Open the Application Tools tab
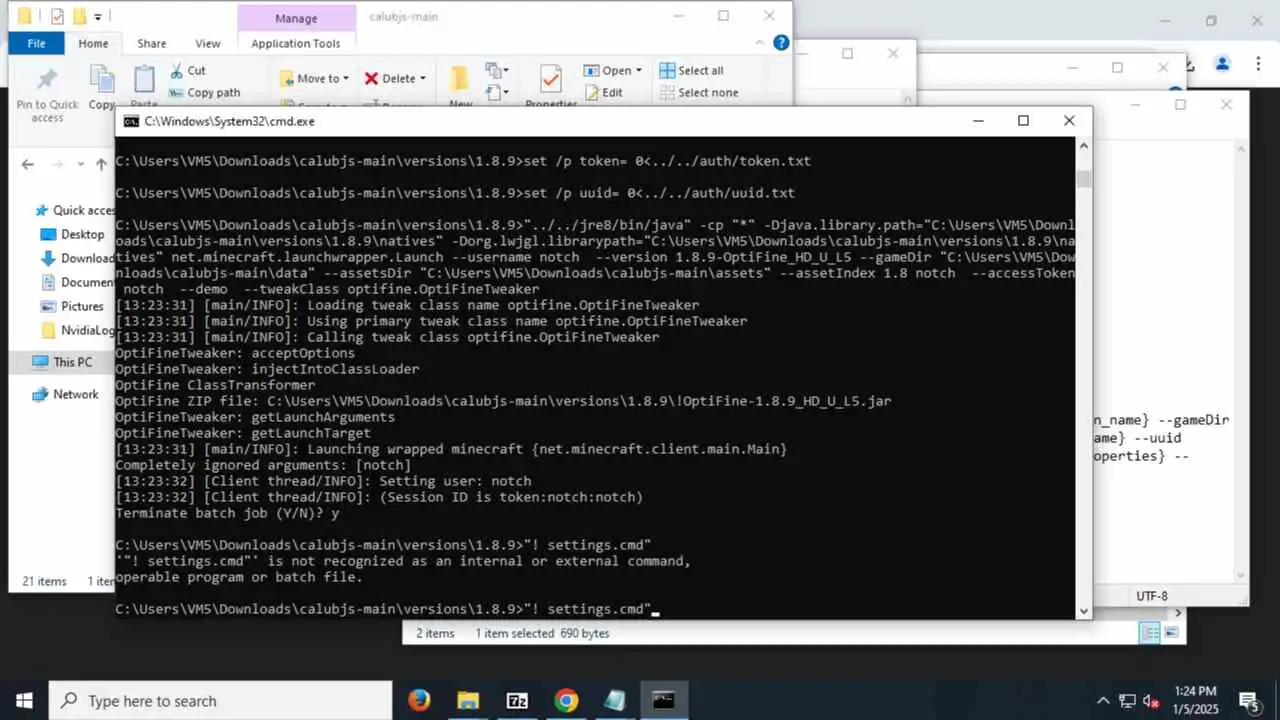This screenshot has height=720, width=1280. pyautogui.click(x=296, y=43)
